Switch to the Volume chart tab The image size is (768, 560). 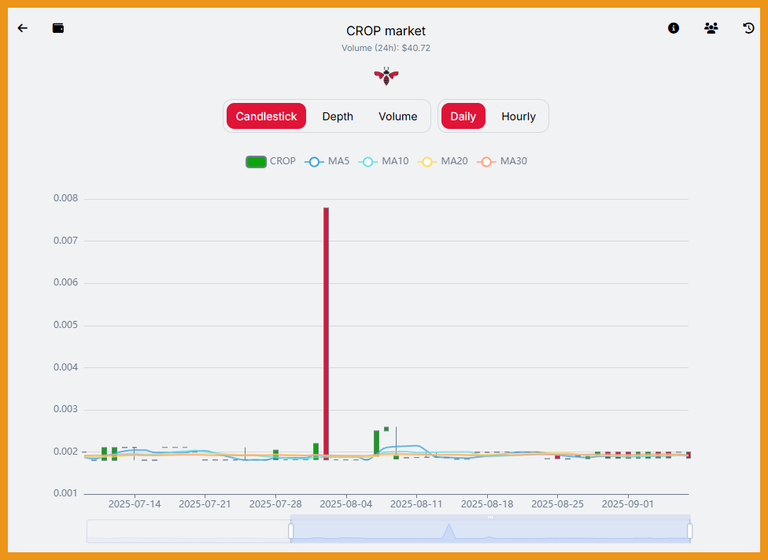tap(398, 116)
